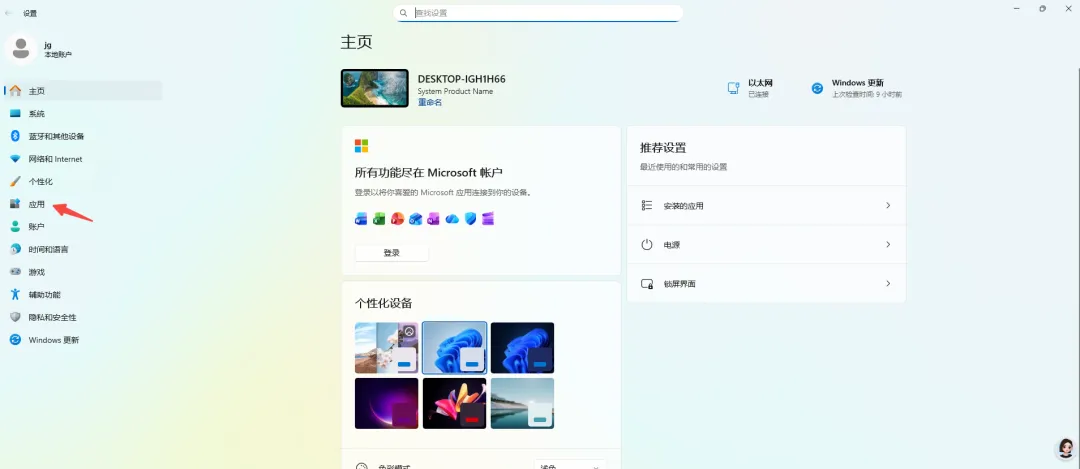1080x469 pixels.
Task: Click the paintbrush icon for 个性化
Action: click(15, 182)
